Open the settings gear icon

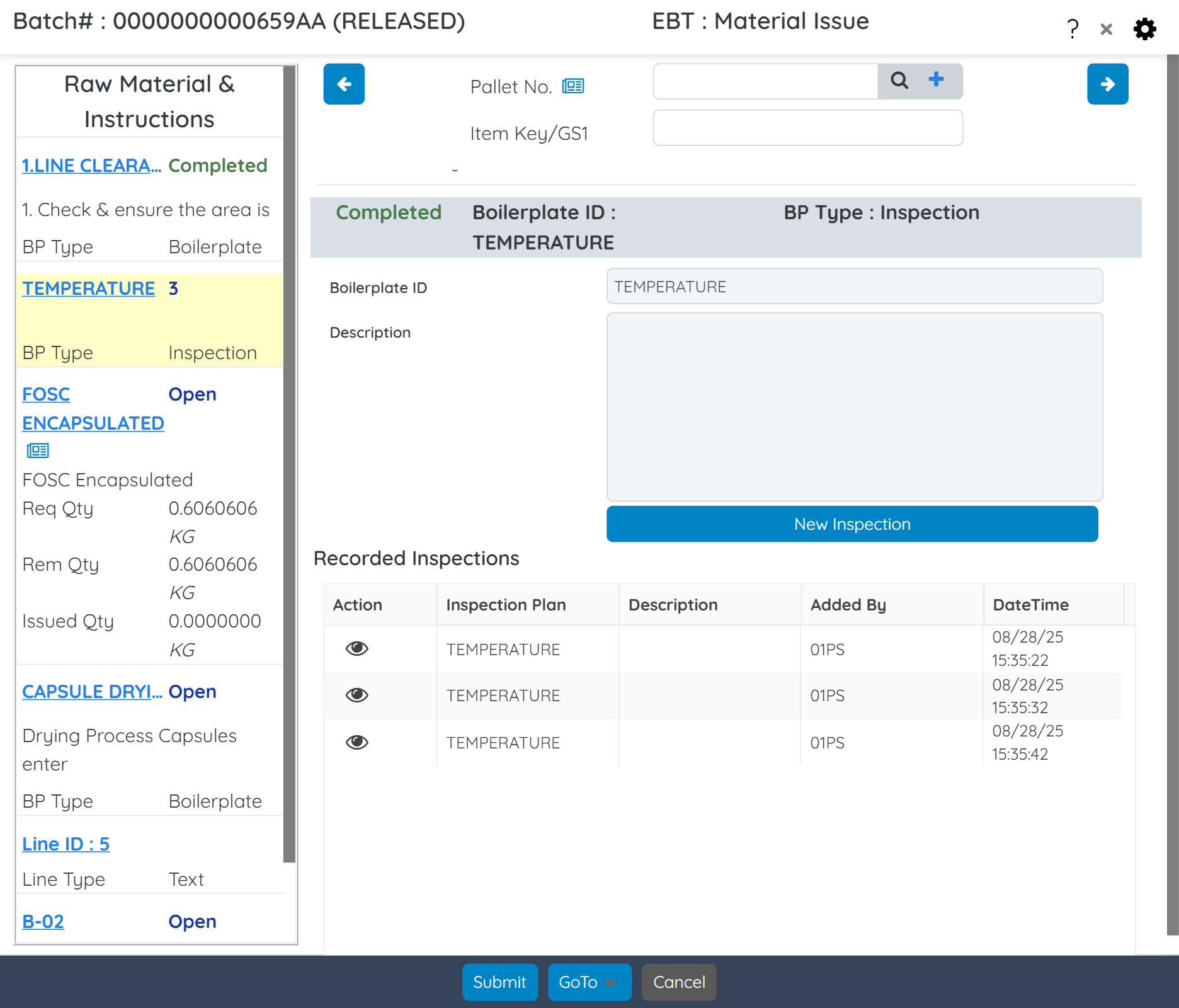pyautogui.click(x=1146, y=28)
